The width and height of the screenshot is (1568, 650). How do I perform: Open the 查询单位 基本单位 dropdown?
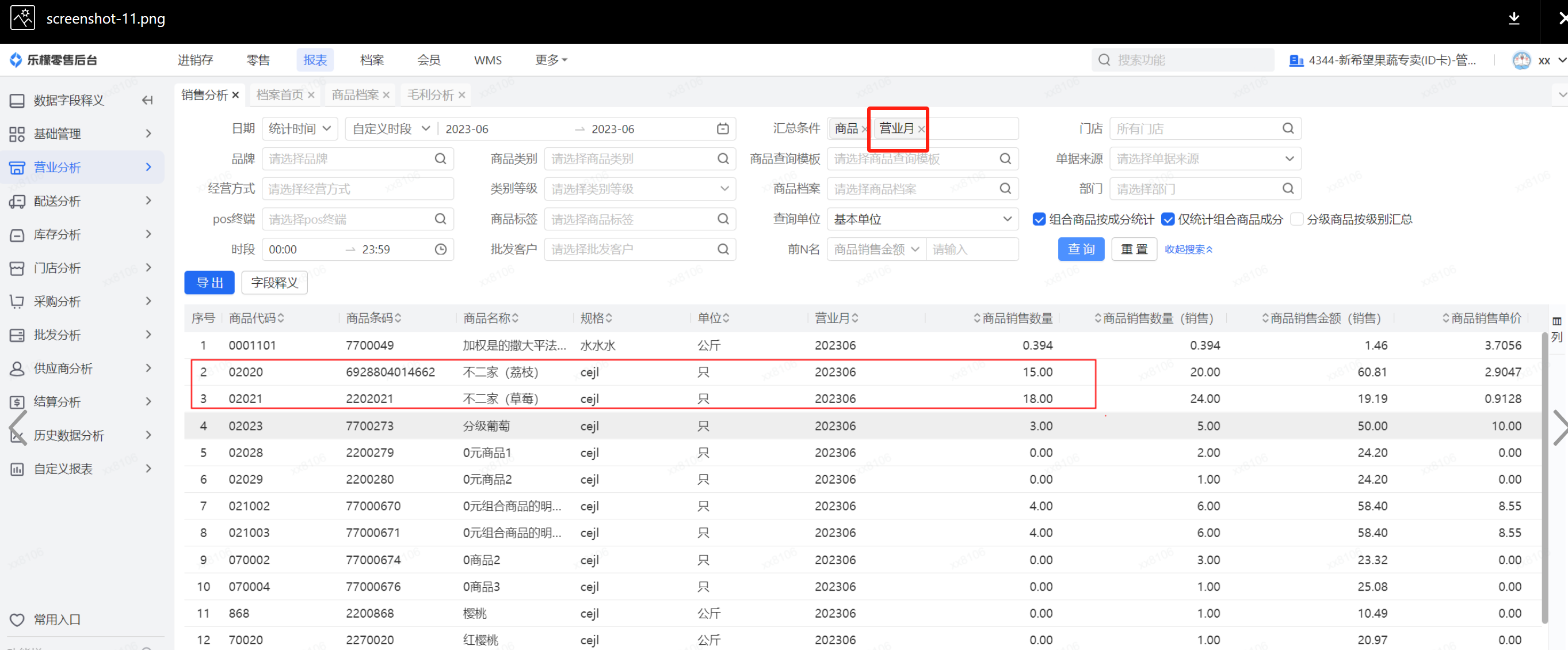coord(922,219)
